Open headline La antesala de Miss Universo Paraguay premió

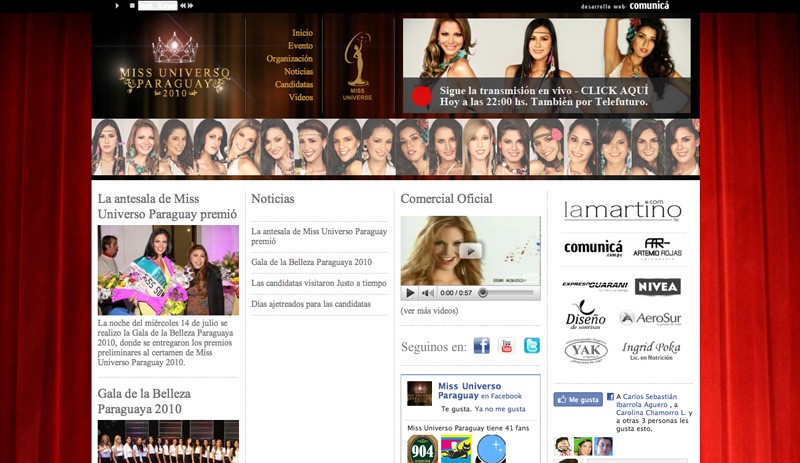[x=167, y=206]
